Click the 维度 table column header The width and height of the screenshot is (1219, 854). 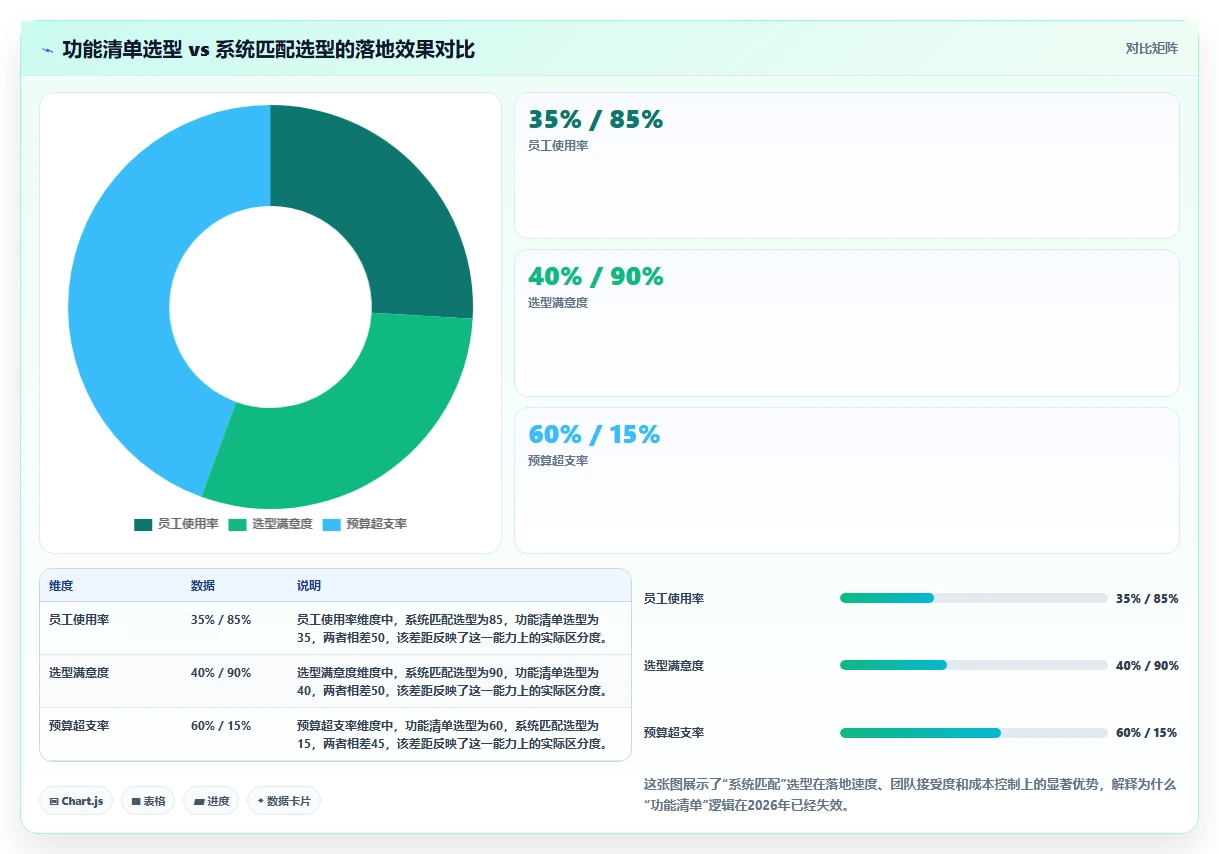(61, 585)
